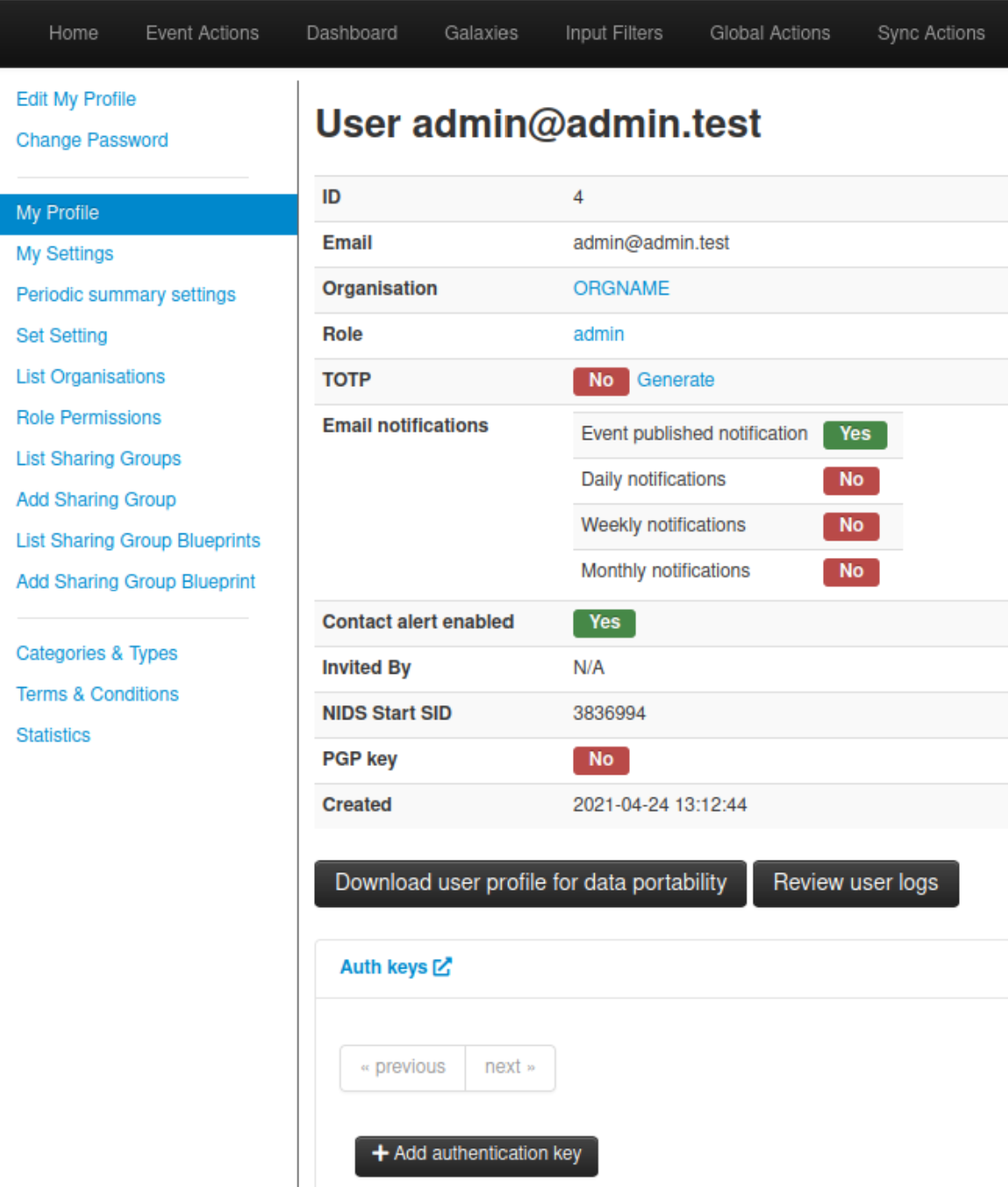Open the Set Setting page

[62, 336]
